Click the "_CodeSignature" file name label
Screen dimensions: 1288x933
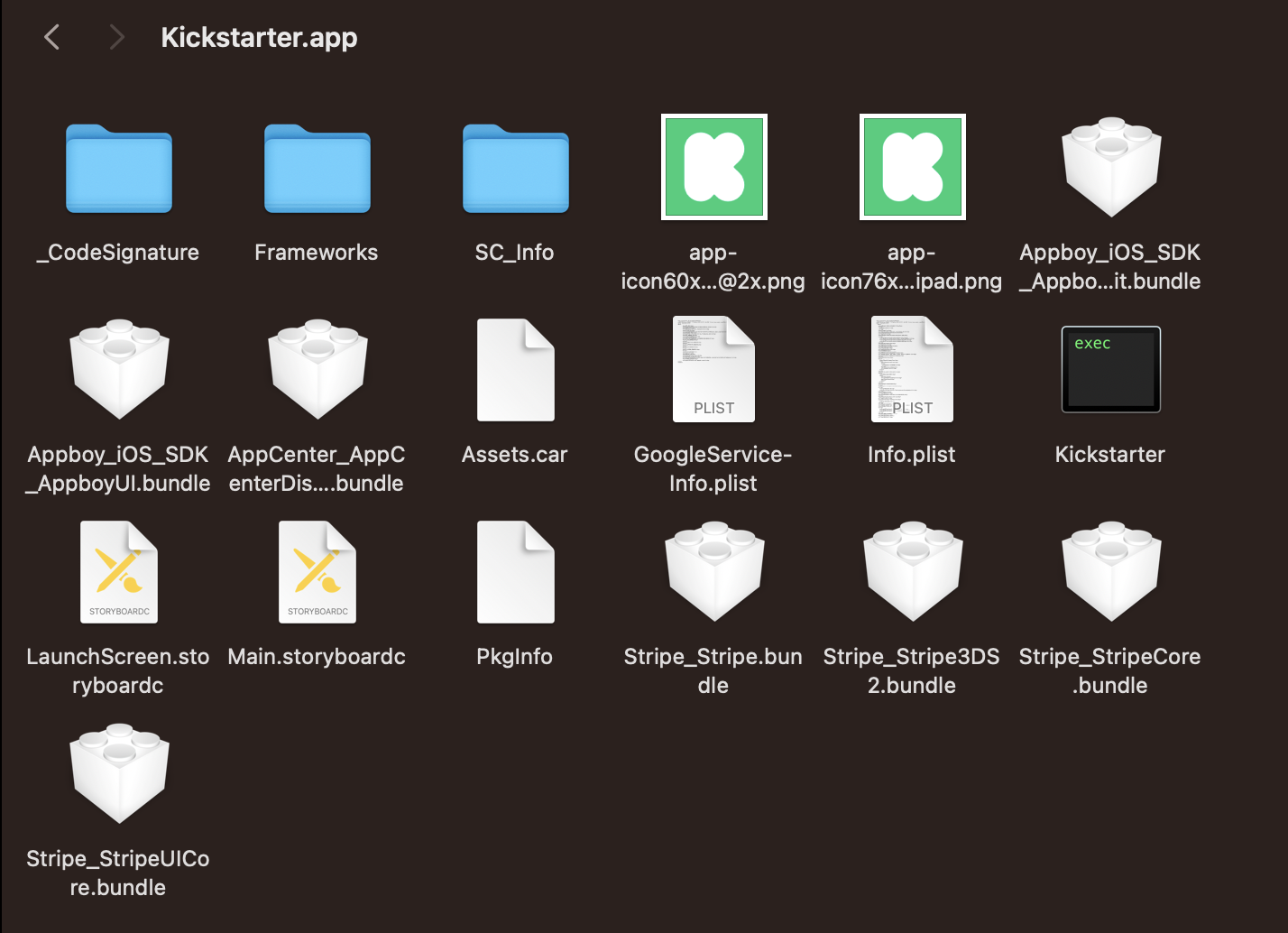point(117,253)
